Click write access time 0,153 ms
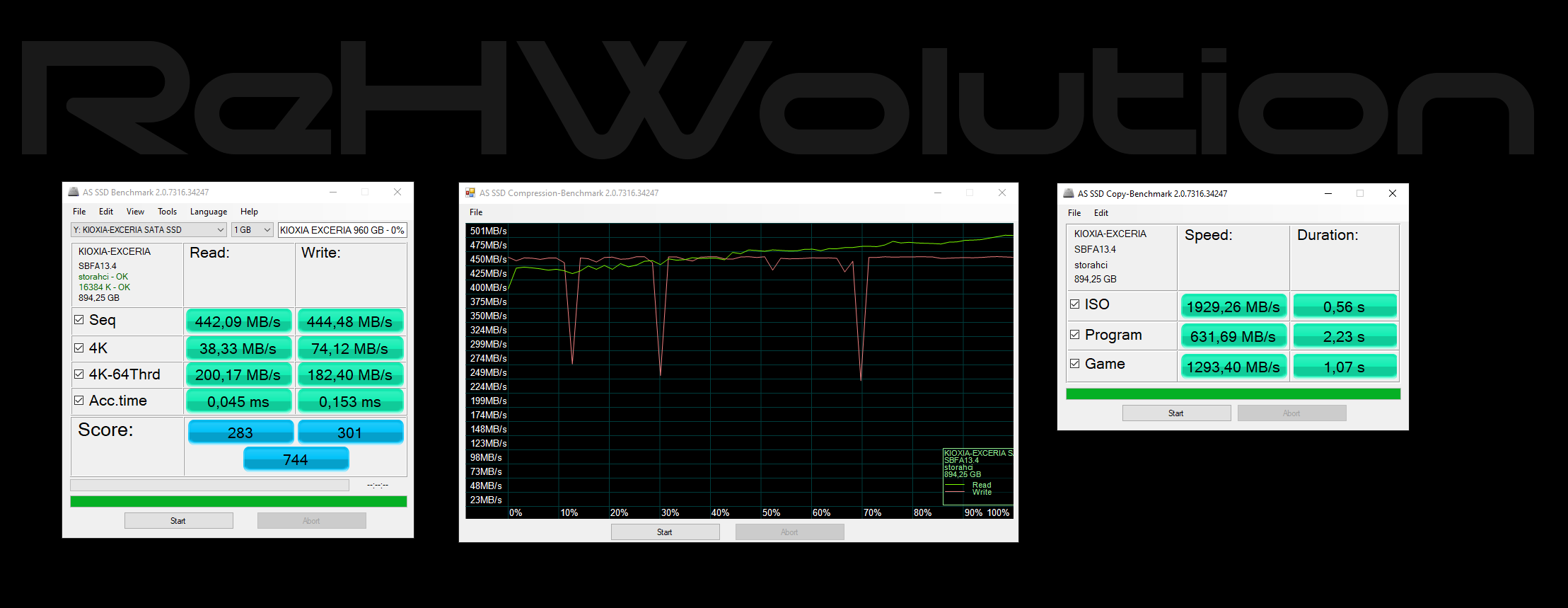Screen dimensions: 1568x608 [350, 401]
